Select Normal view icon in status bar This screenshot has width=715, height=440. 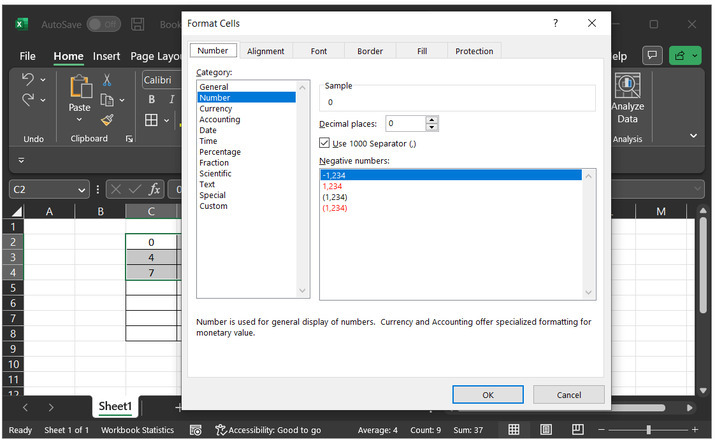tap(513, 429)
